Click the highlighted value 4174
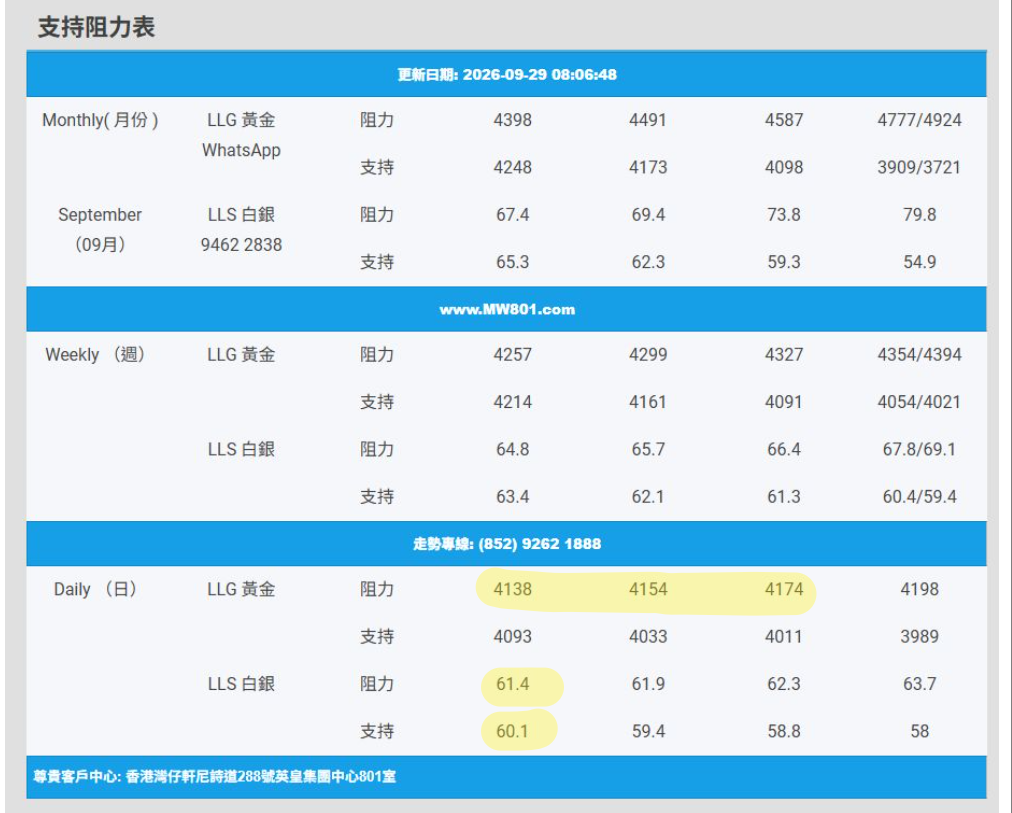This screenshot has height=813, width=1012. click(784, 590)
